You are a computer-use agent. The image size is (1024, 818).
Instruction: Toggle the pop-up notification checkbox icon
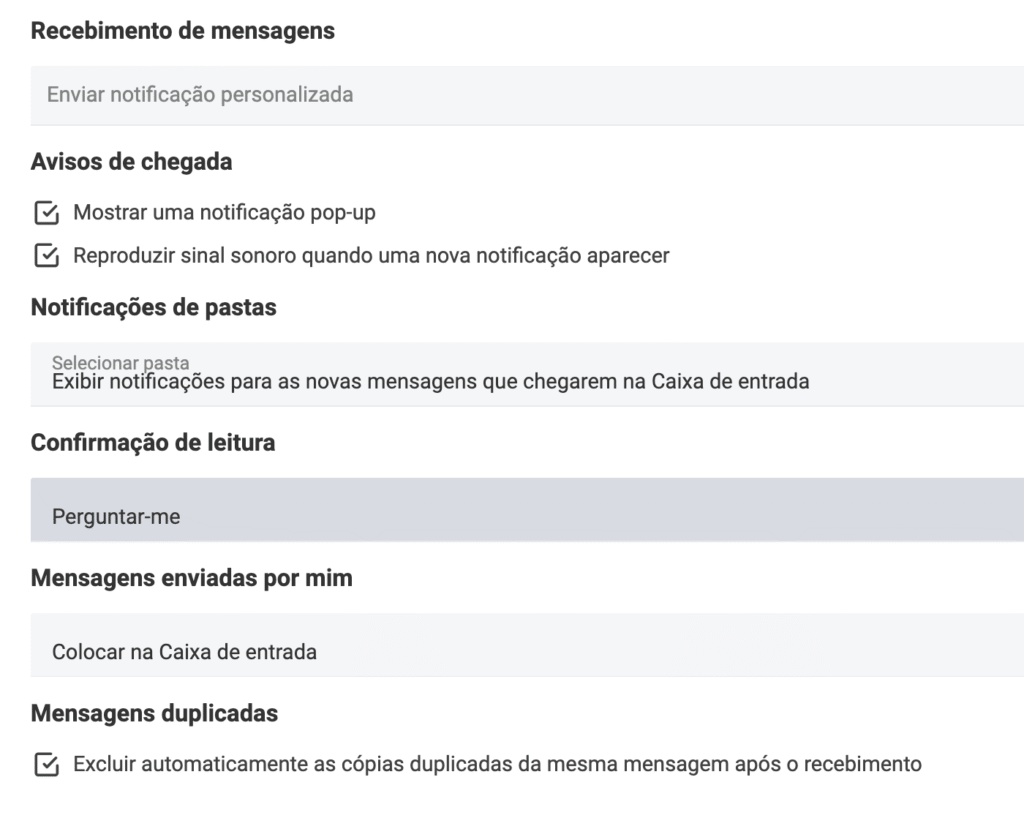46,213
